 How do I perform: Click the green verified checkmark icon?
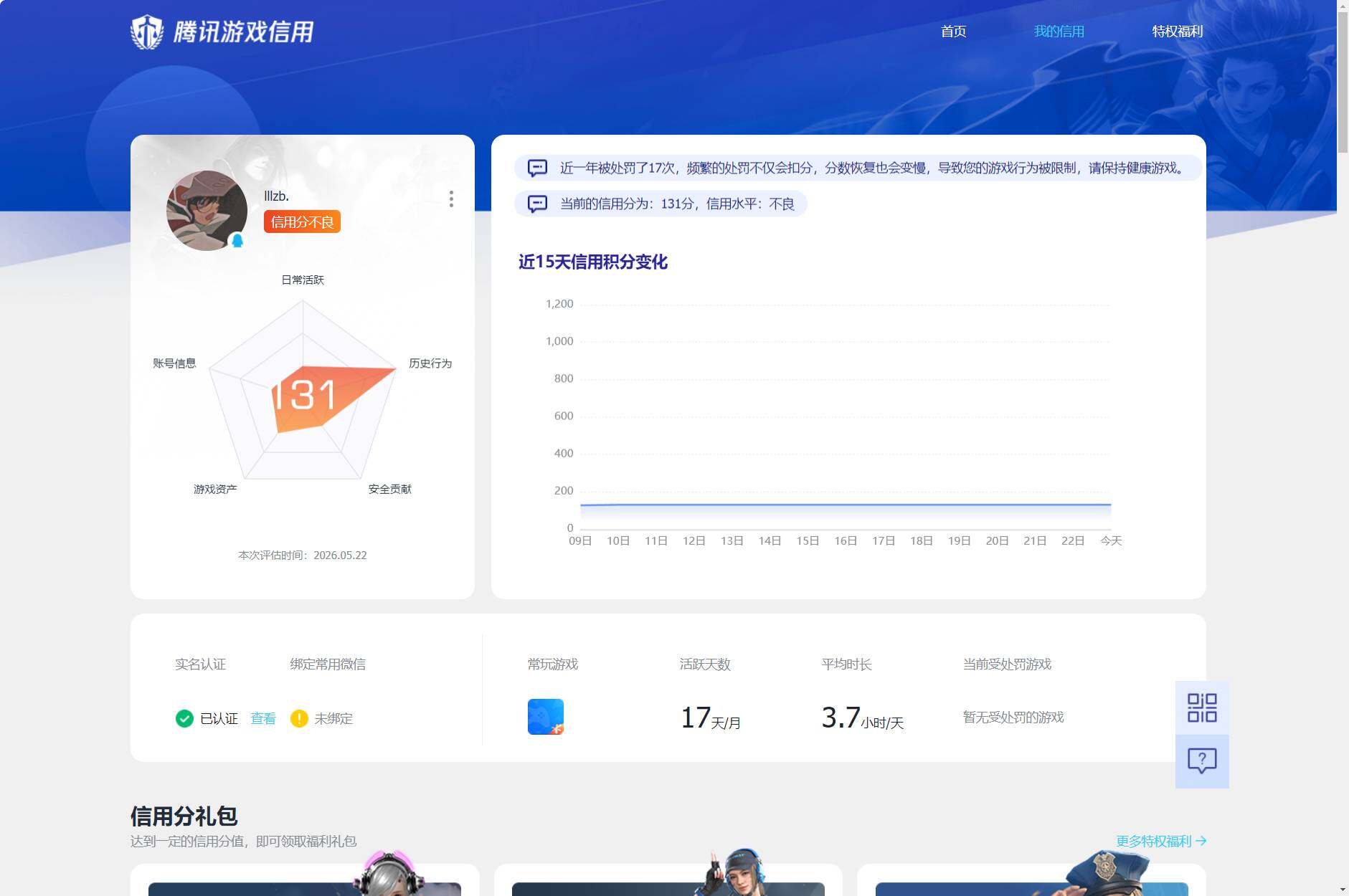(x=184, y=718)
